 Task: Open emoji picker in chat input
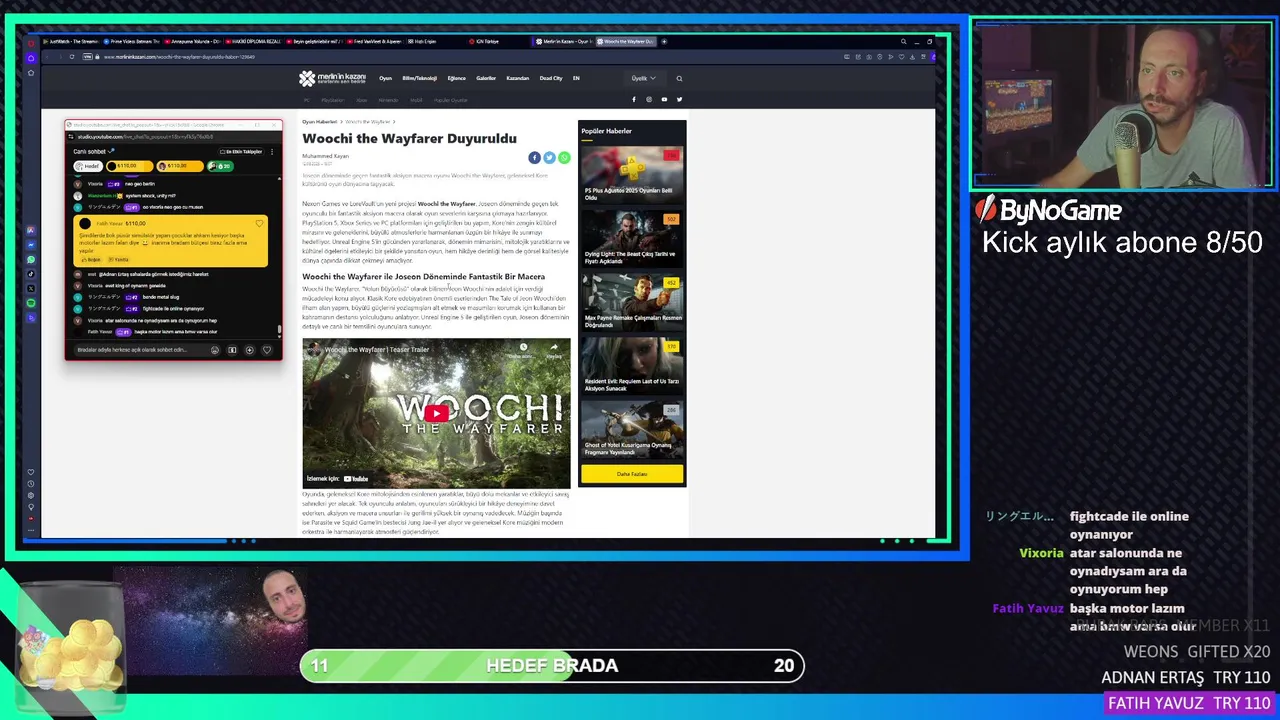pyautogui.click(x=214, y=350)
